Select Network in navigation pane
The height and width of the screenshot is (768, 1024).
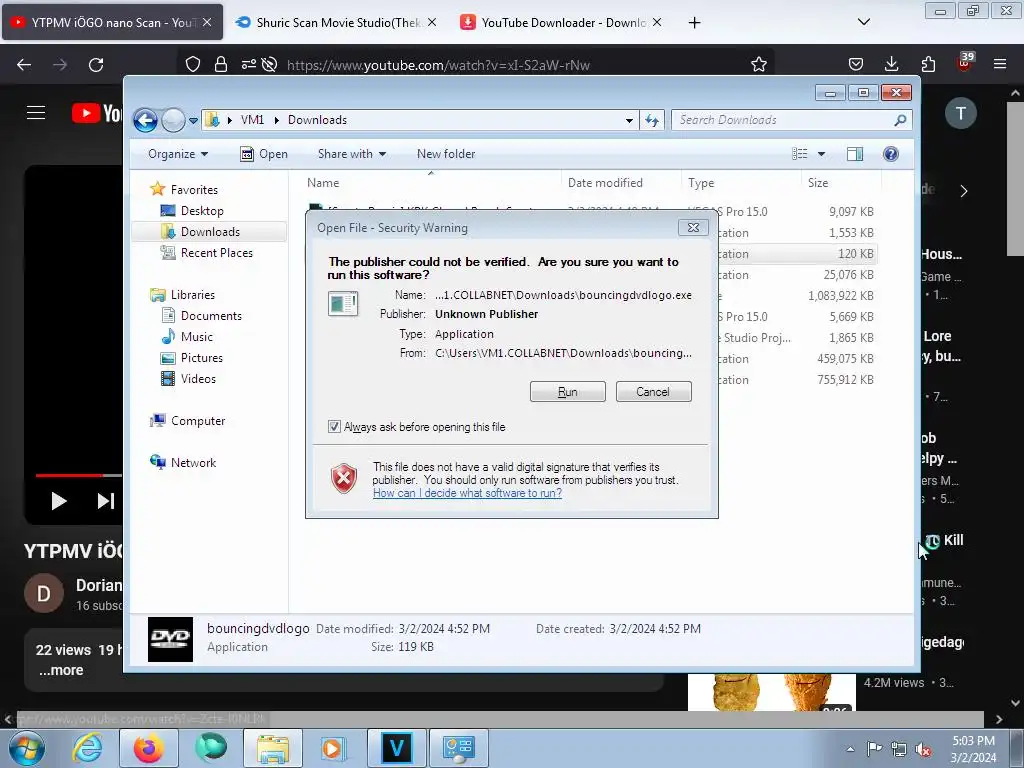[x=184, y=463]
